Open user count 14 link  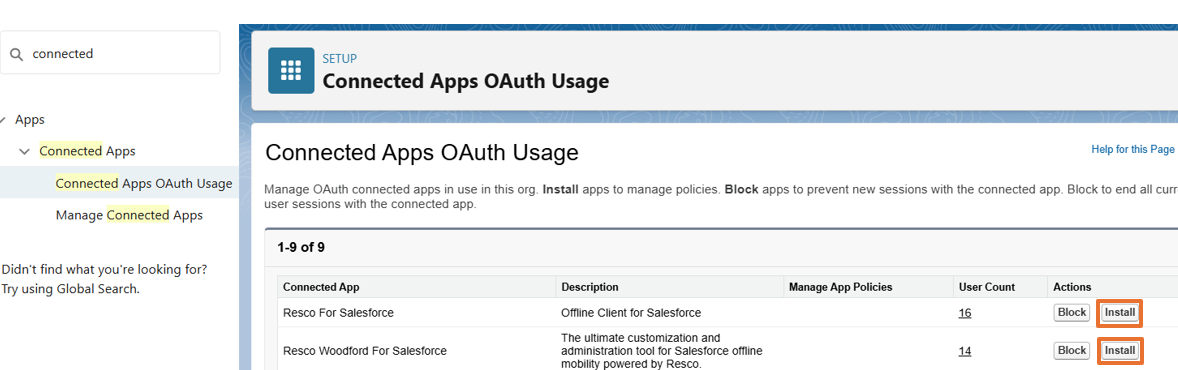[x=965, y=350]
